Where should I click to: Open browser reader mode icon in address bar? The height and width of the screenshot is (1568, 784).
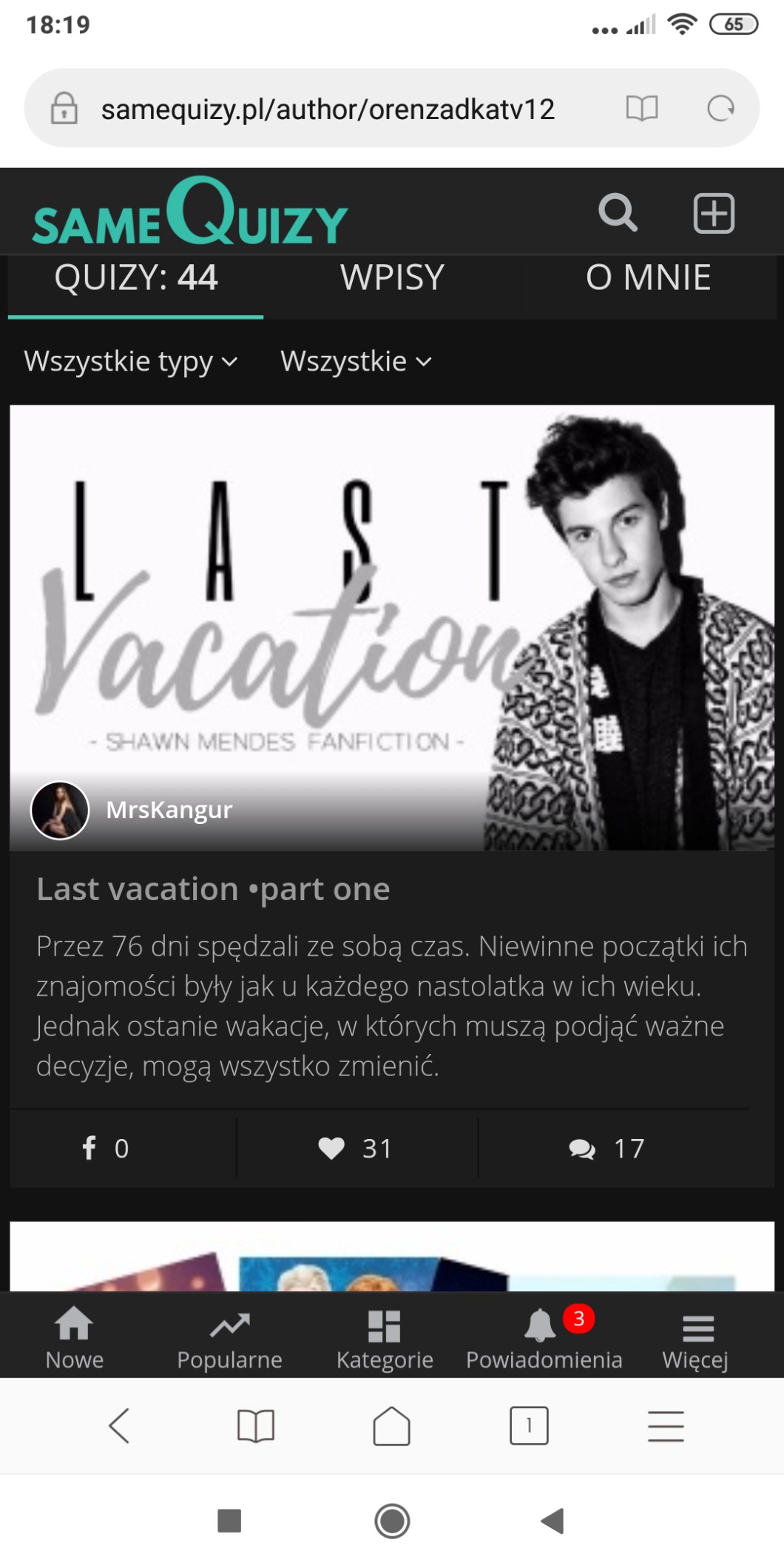point(641,109)
